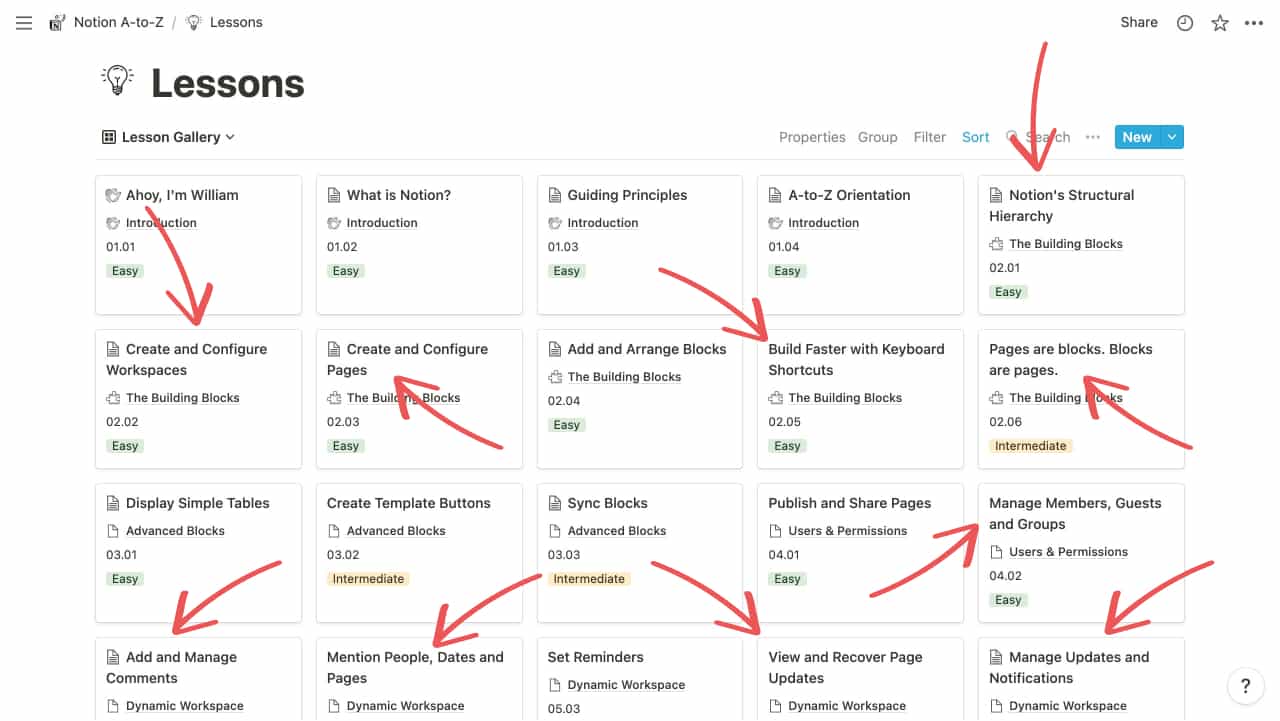
Task: Click the page icon on Create and Configure Workspaces
Action: [113, 349]
